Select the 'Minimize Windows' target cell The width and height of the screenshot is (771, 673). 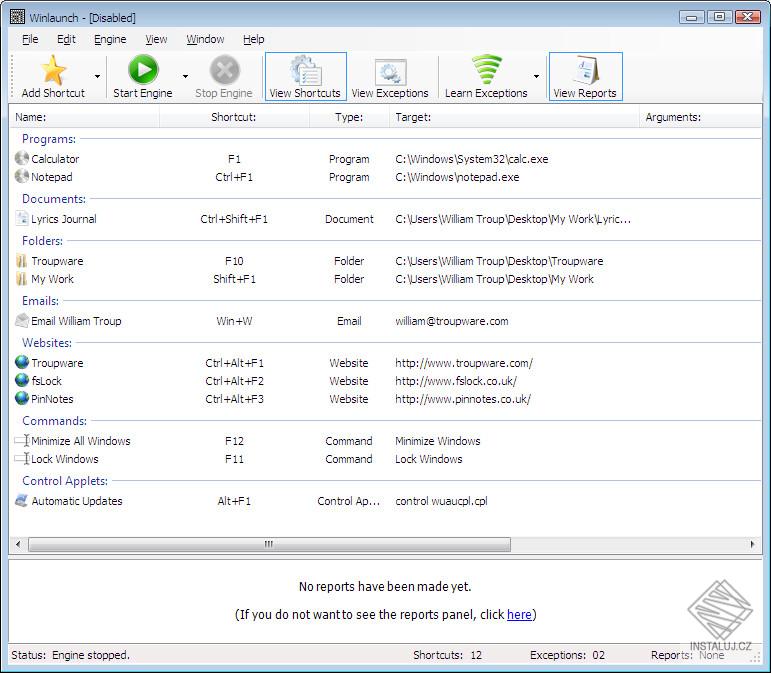coord(438,441)
